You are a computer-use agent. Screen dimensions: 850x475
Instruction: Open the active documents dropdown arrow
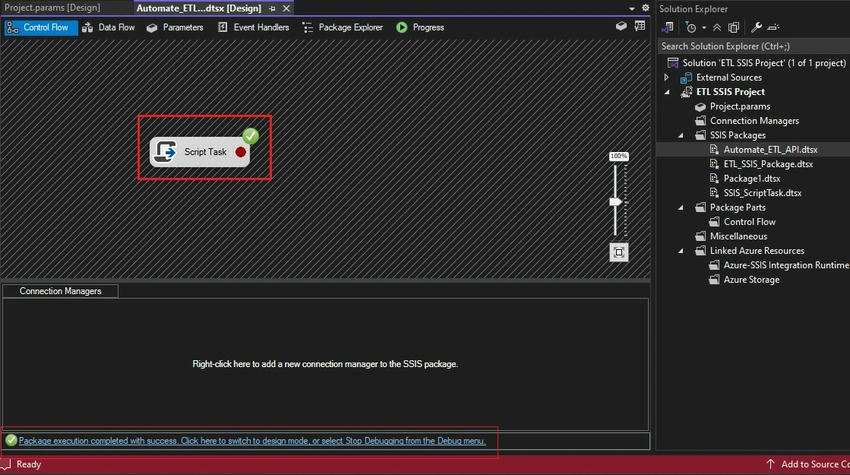[632, 9]
